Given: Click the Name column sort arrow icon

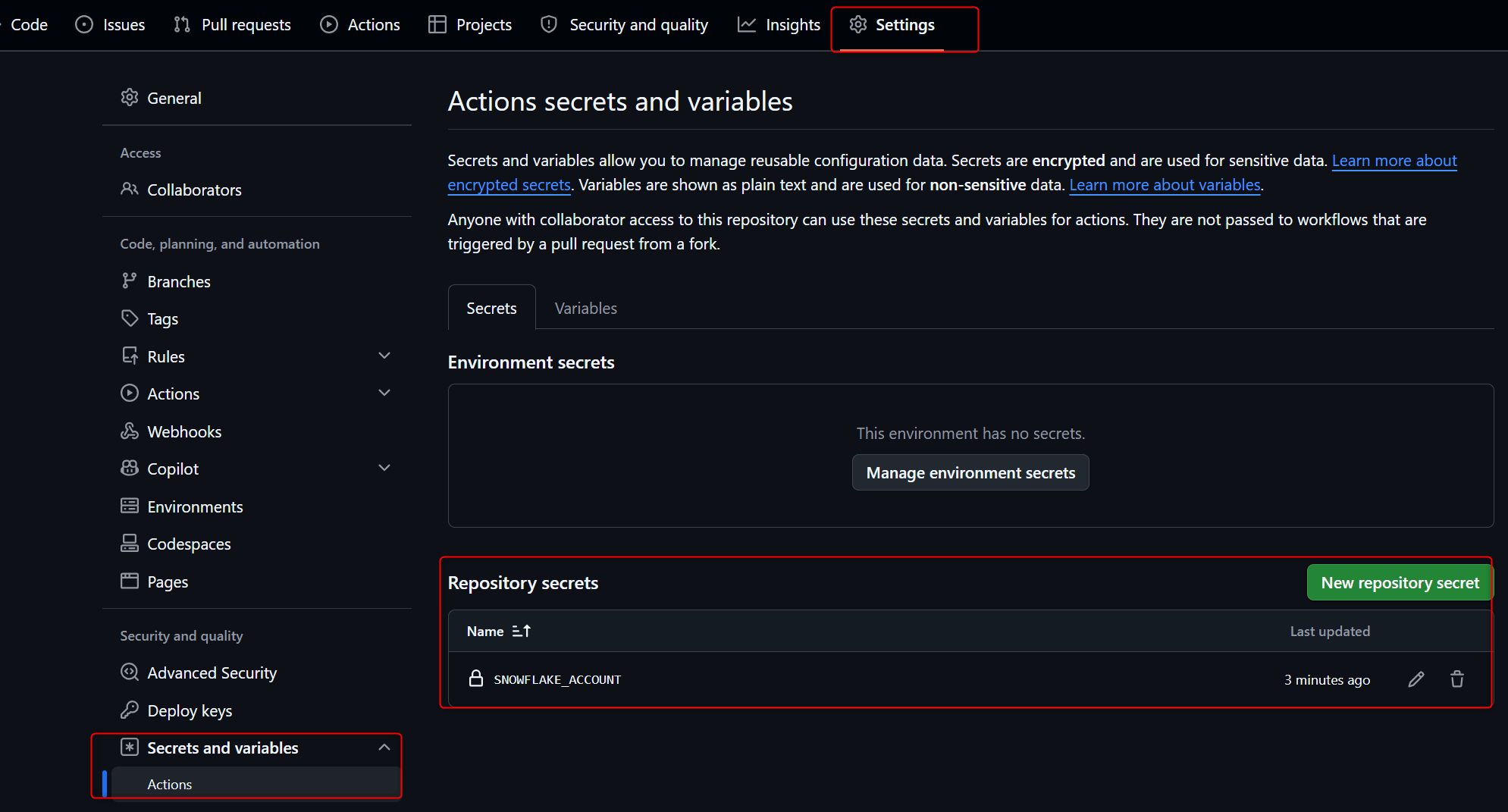Looking at the screenshot, I should coord(521,631).
